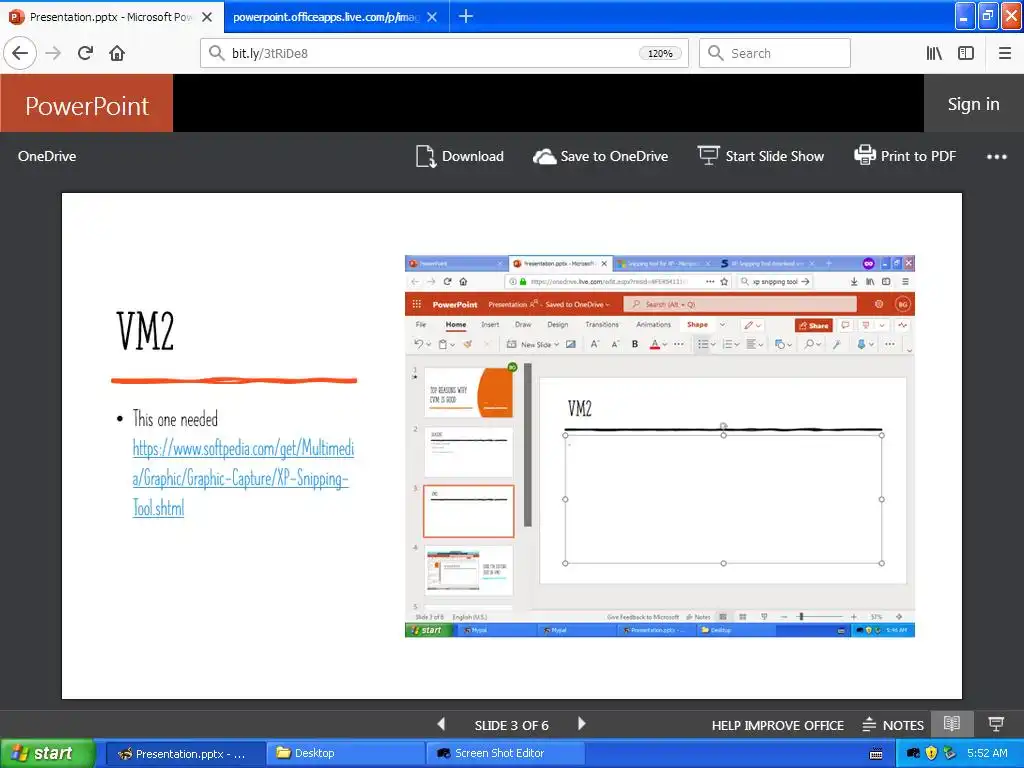Screen dimensions: 1024x768
Task: Reload the page with the refresh icon
Action: coord(86,53)
